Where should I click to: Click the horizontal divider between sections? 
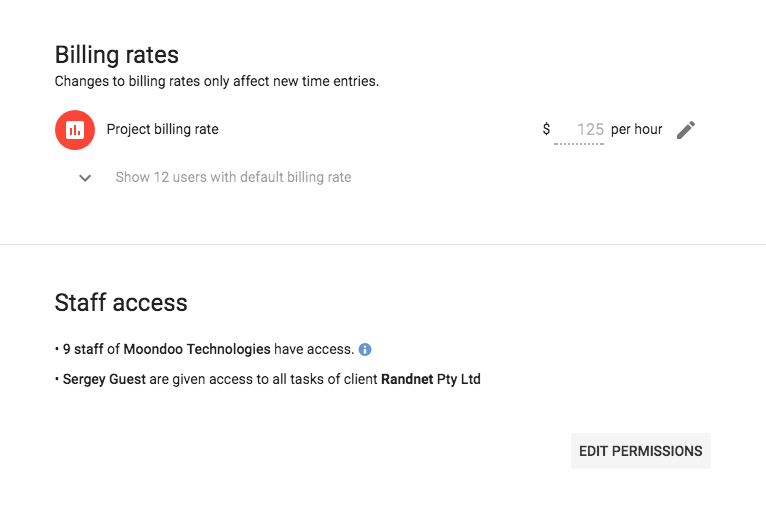point(383,244)
